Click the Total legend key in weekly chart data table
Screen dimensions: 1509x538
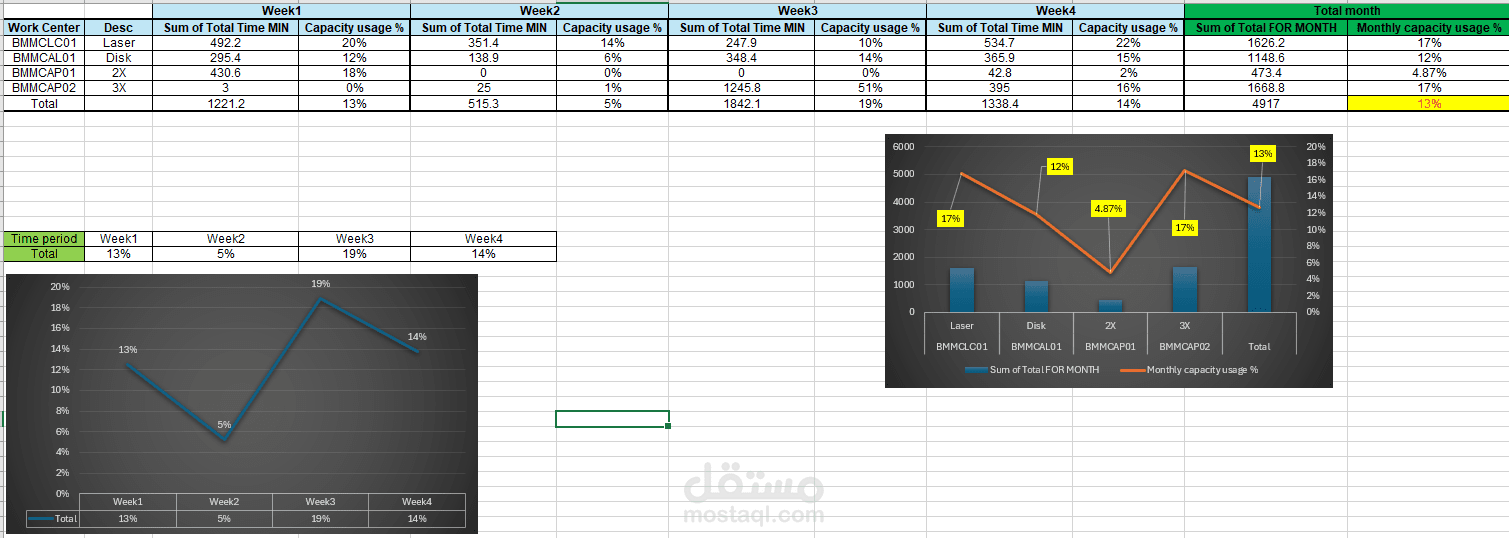point(53,519)
